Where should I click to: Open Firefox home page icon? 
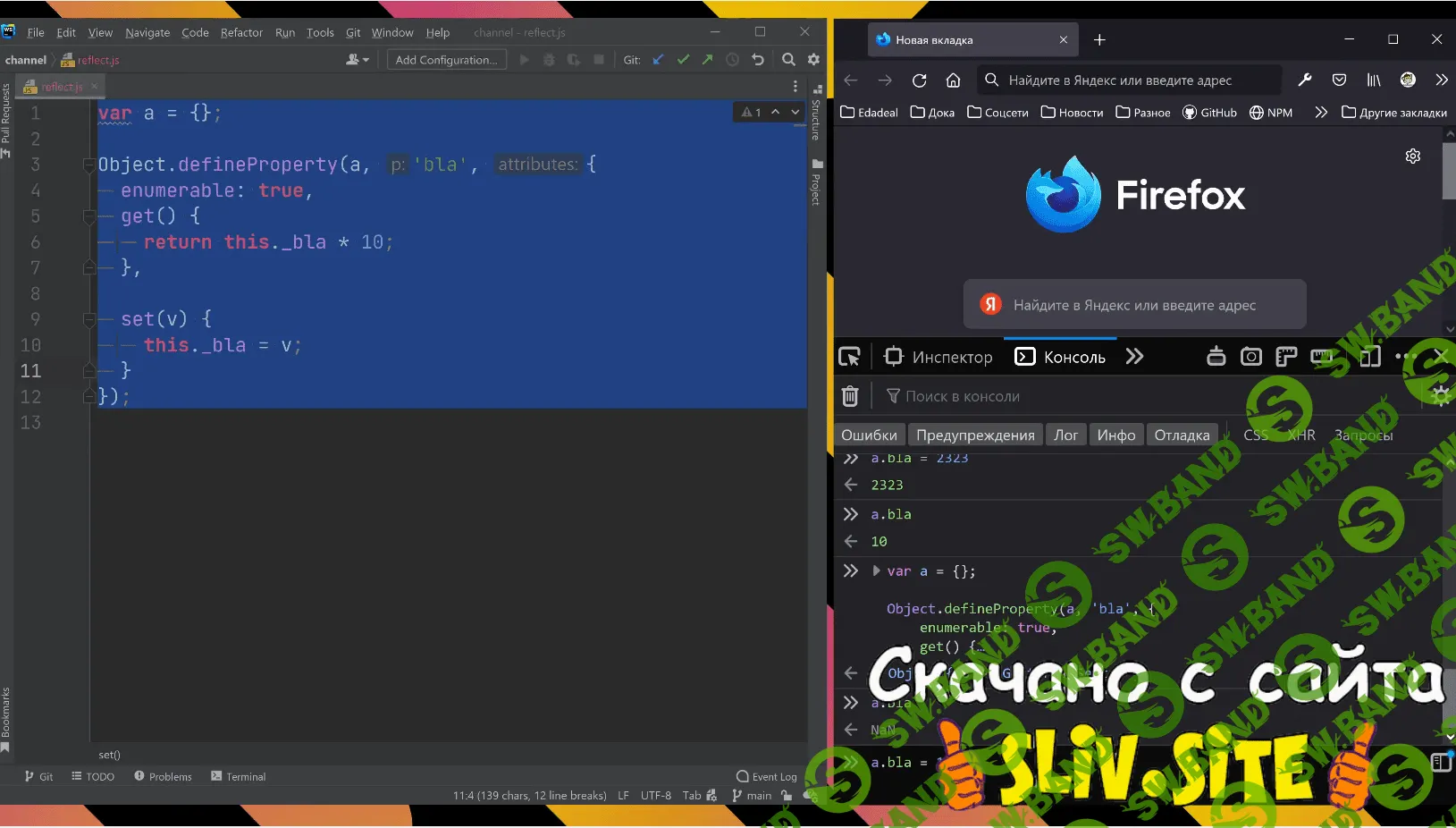tap(953, 80)
